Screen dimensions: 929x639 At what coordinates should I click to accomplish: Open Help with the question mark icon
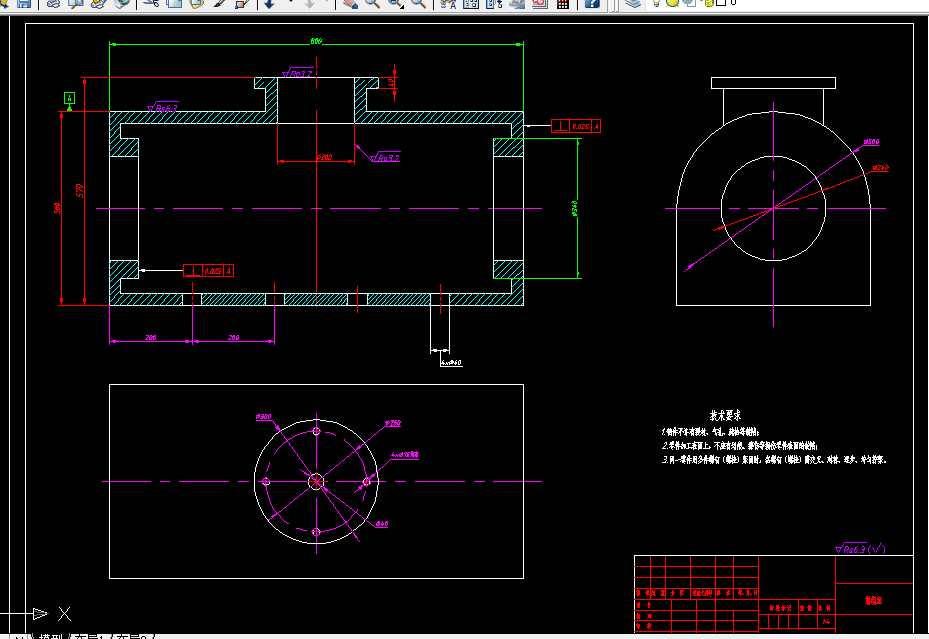coord(592,3)
